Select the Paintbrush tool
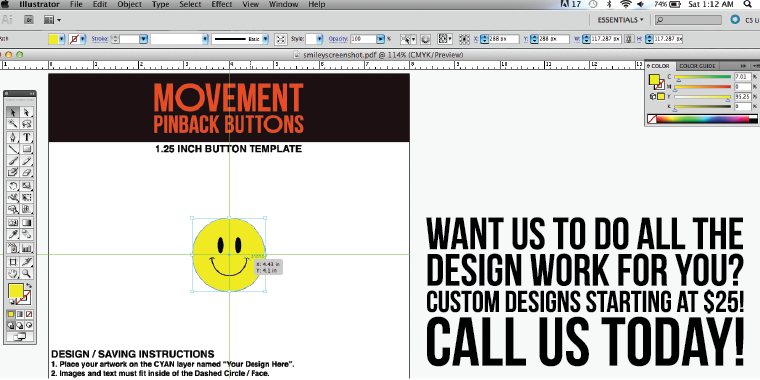The image size is (760, 380). click(x=13, y=160)
